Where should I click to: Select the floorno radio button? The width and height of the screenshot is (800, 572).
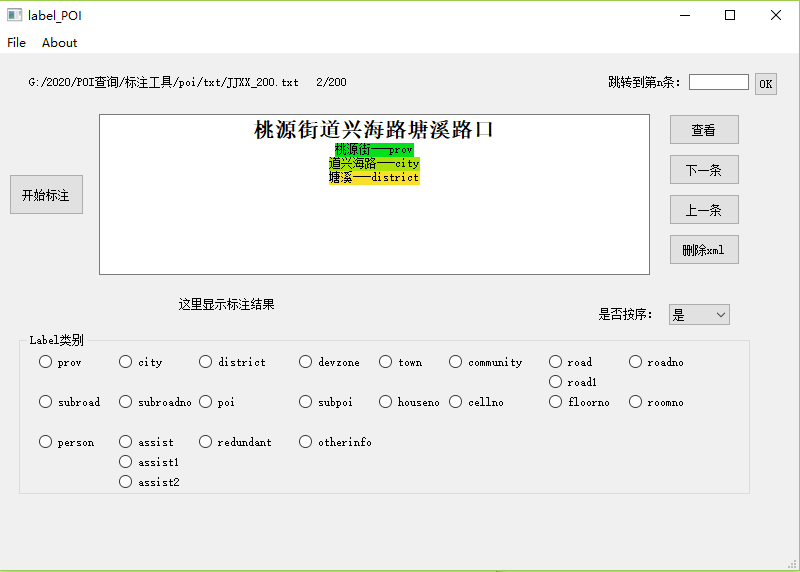point(579,402)
